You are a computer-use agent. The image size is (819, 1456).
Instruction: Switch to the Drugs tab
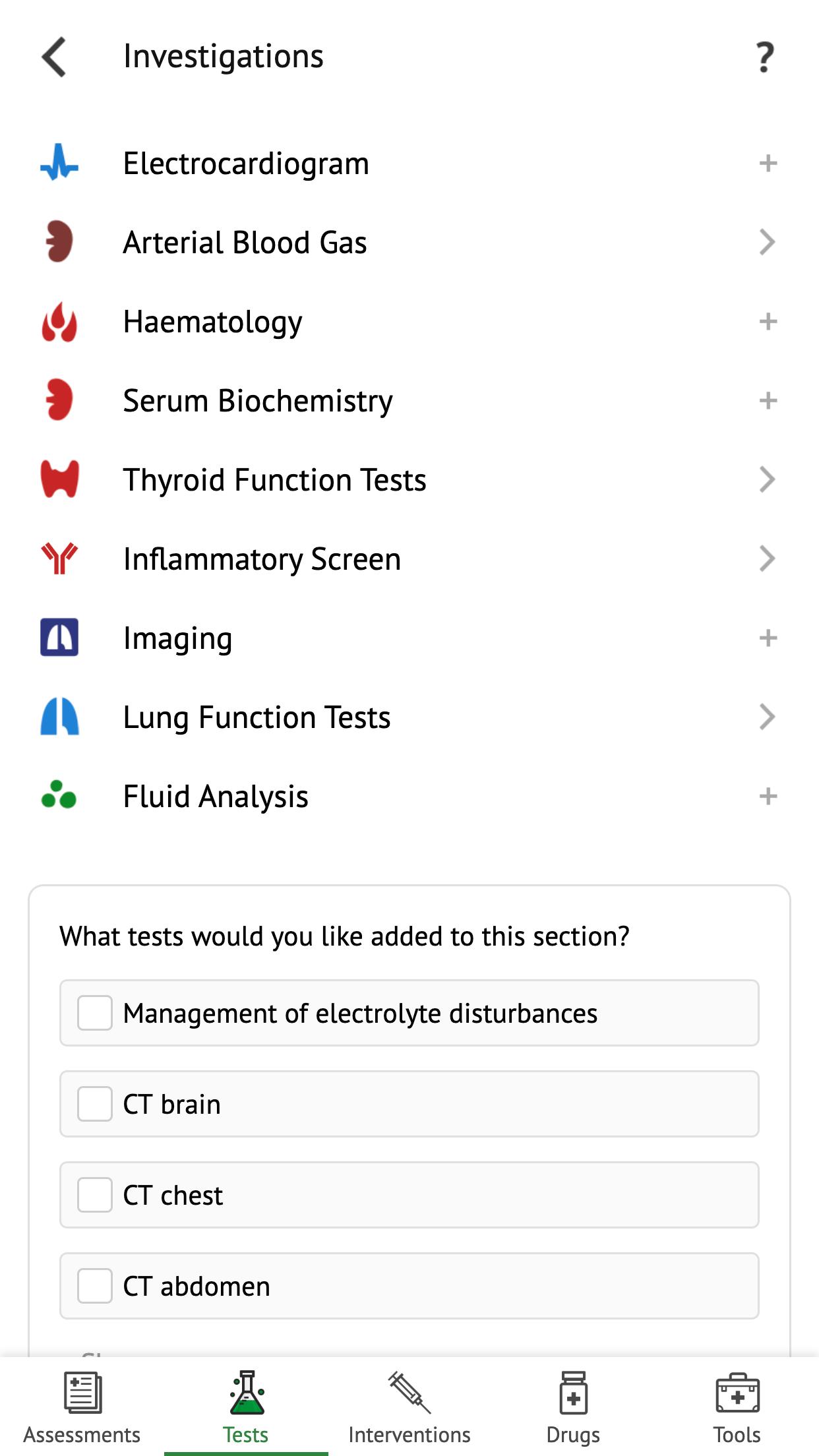click(573, 1407)
